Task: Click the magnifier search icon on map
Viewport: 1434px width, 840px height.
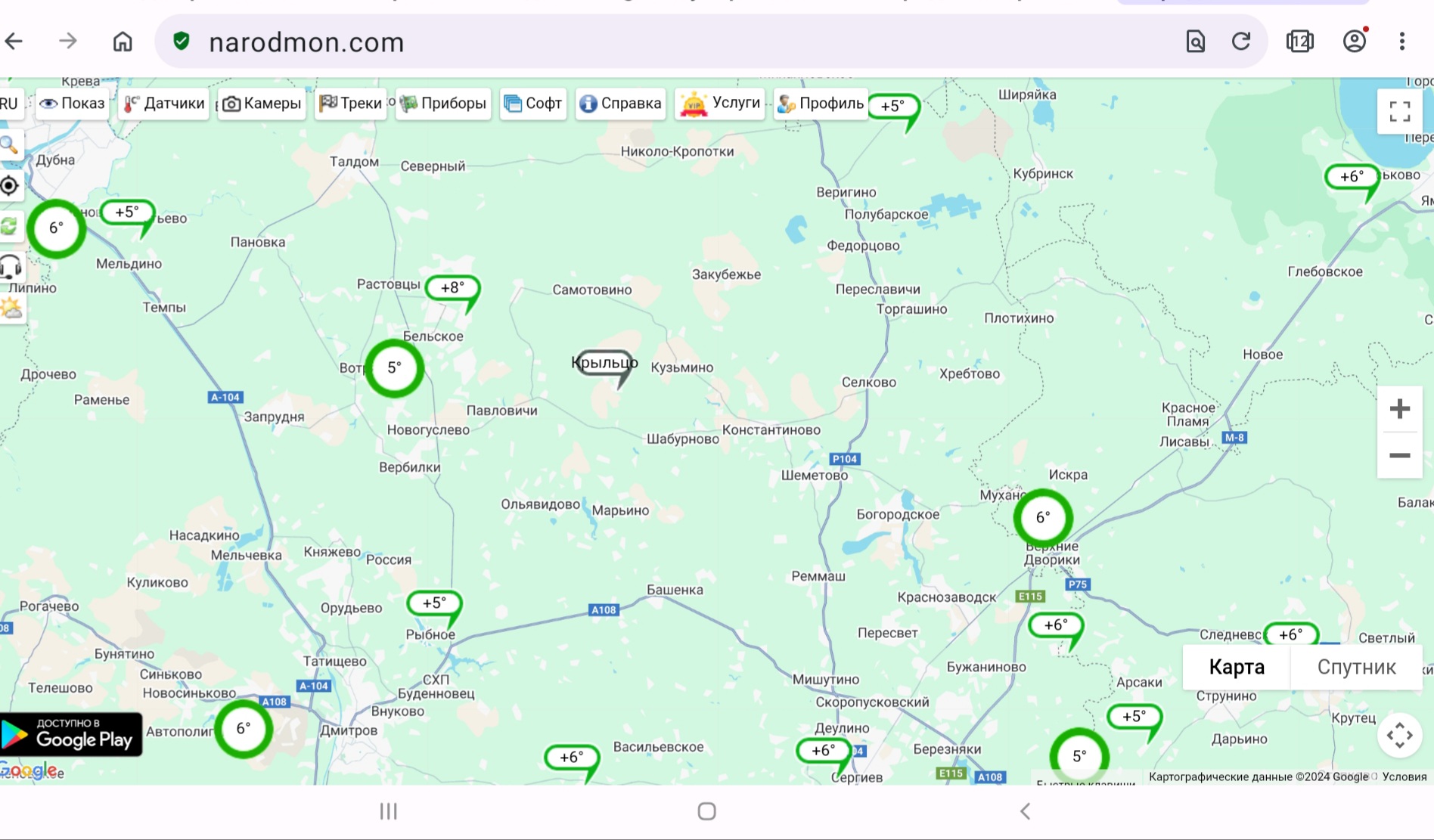Action: click(9, 144)
